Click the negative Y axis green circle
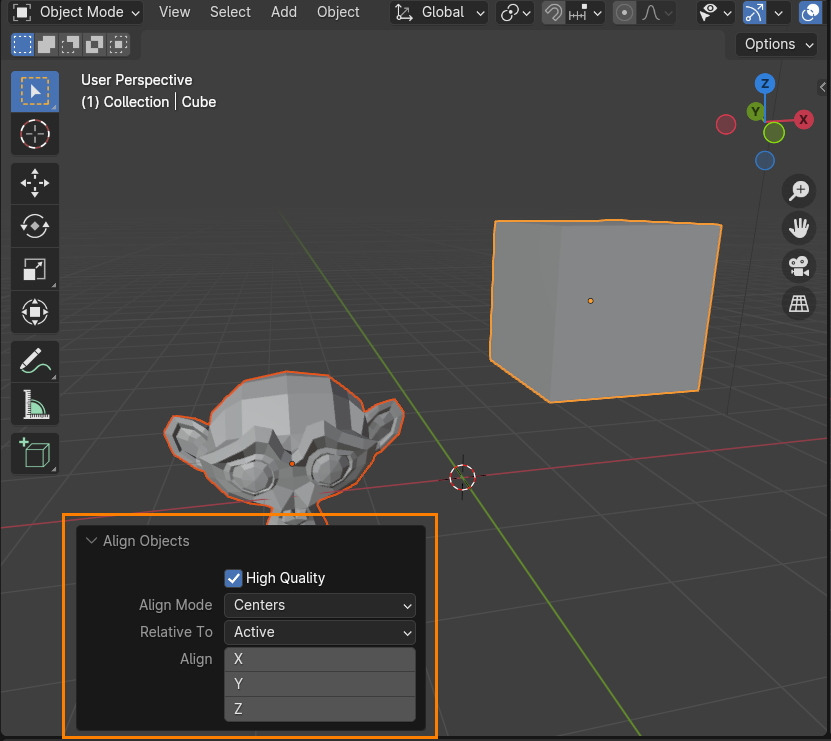The width and height of the screenshot is (831, 741). click(774, 133)
